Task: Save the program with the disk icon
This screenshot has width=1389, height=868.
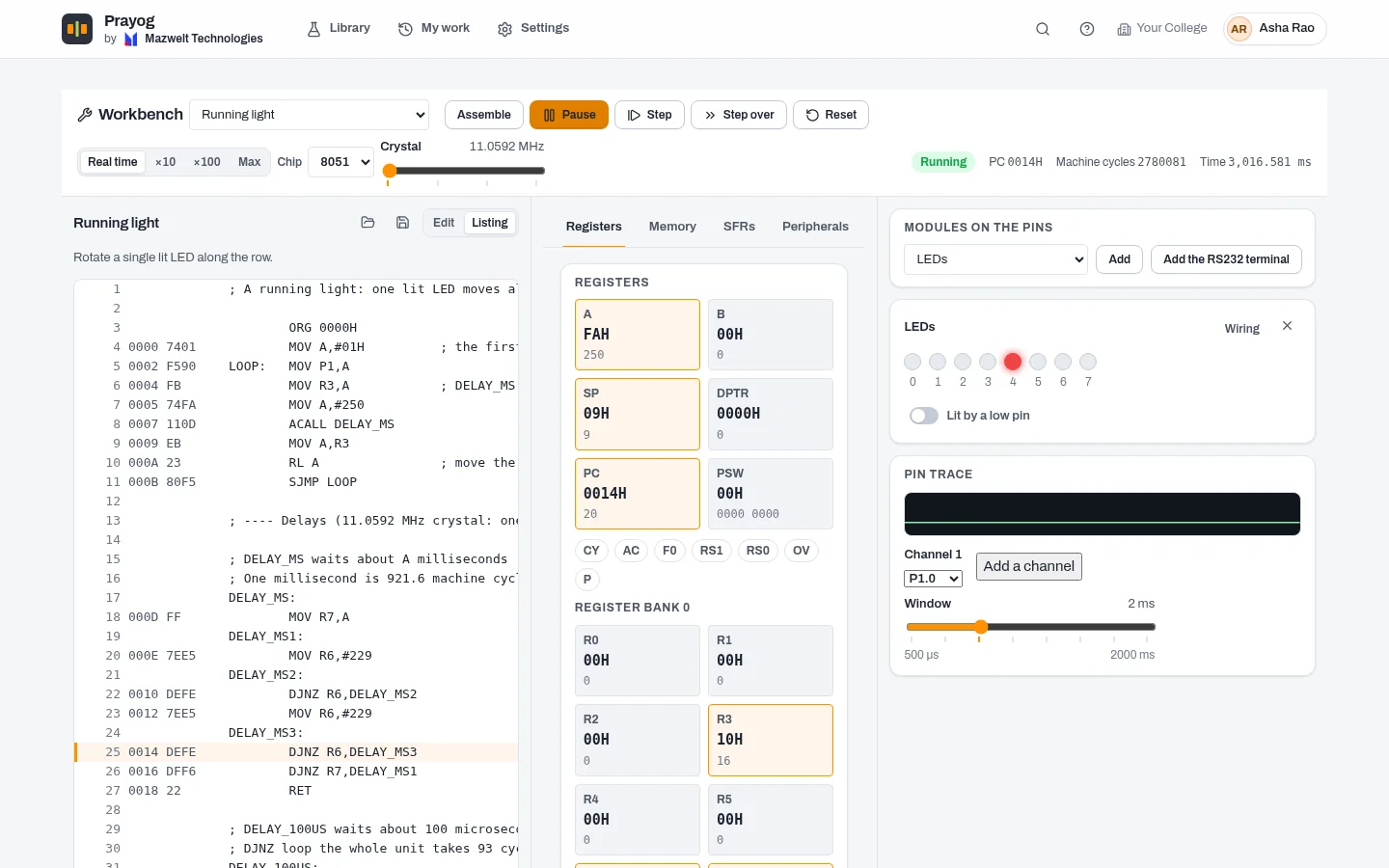Action: [402, 223]
